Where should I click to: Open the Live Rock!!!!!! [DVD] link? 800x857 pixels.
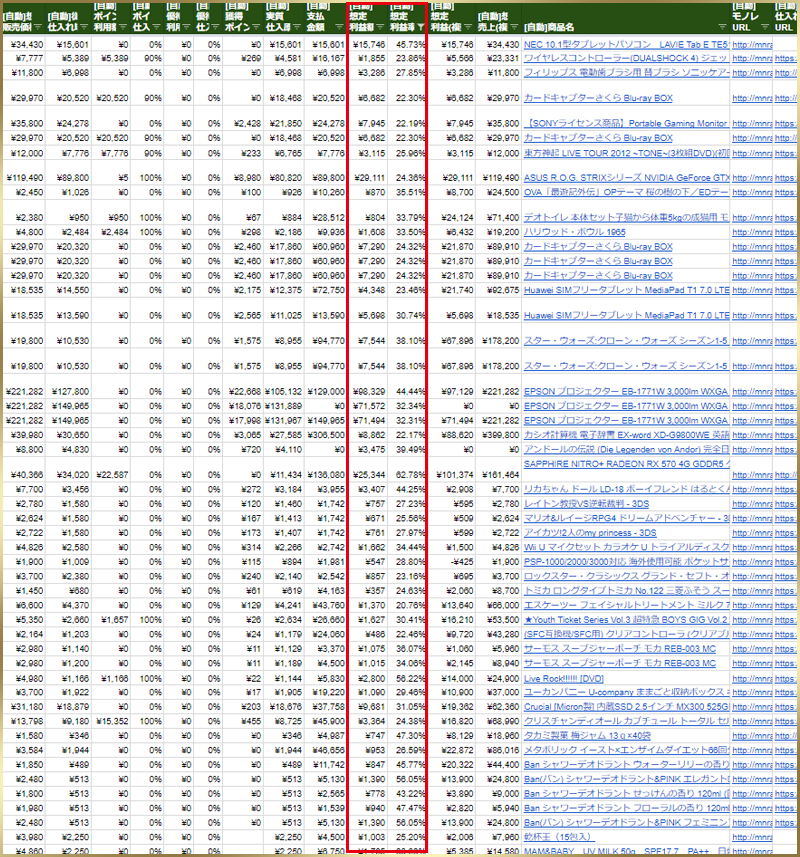563,678
